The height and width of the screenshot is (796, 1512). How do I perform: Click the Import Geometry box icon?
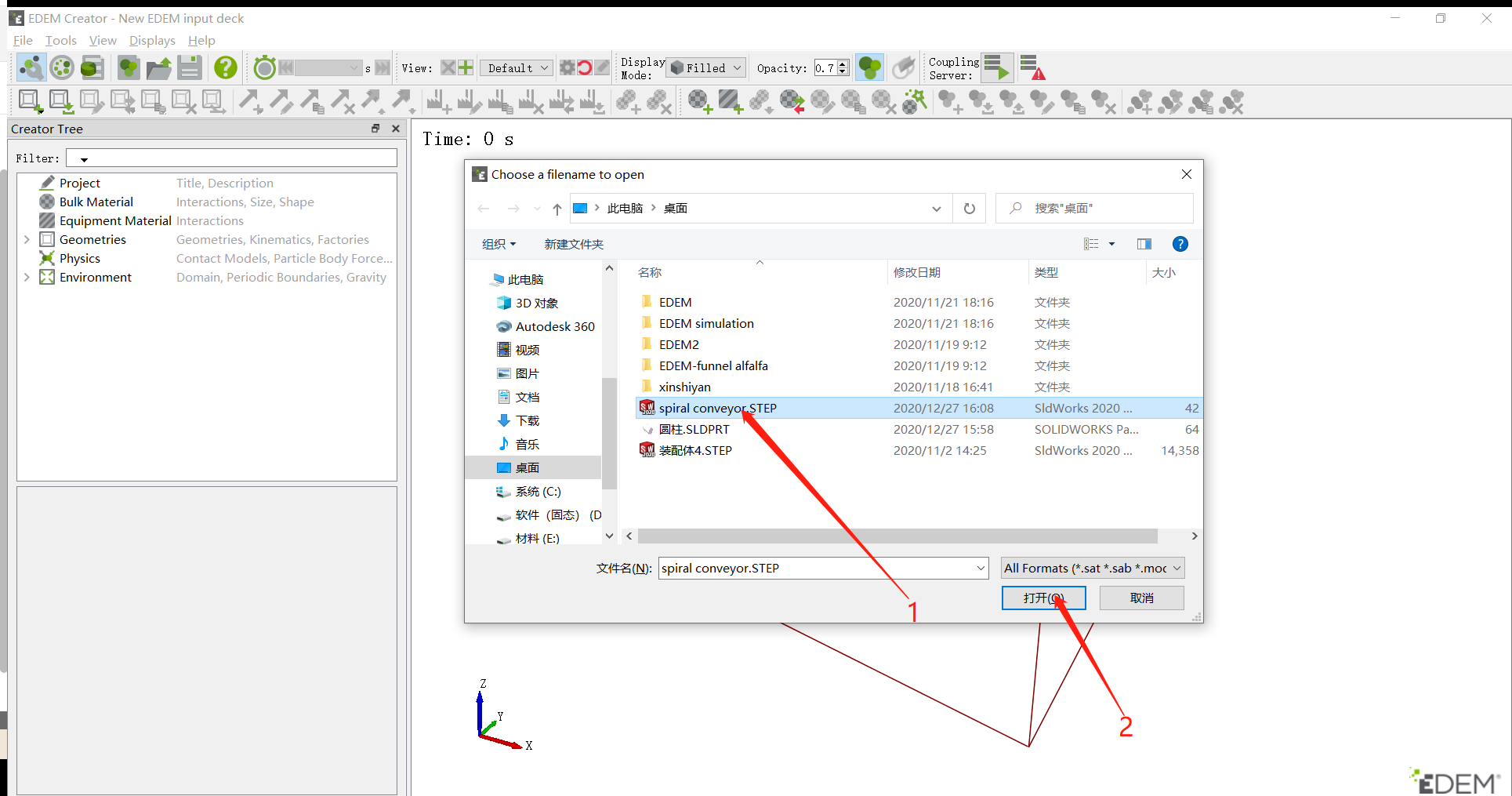point(61,102)
